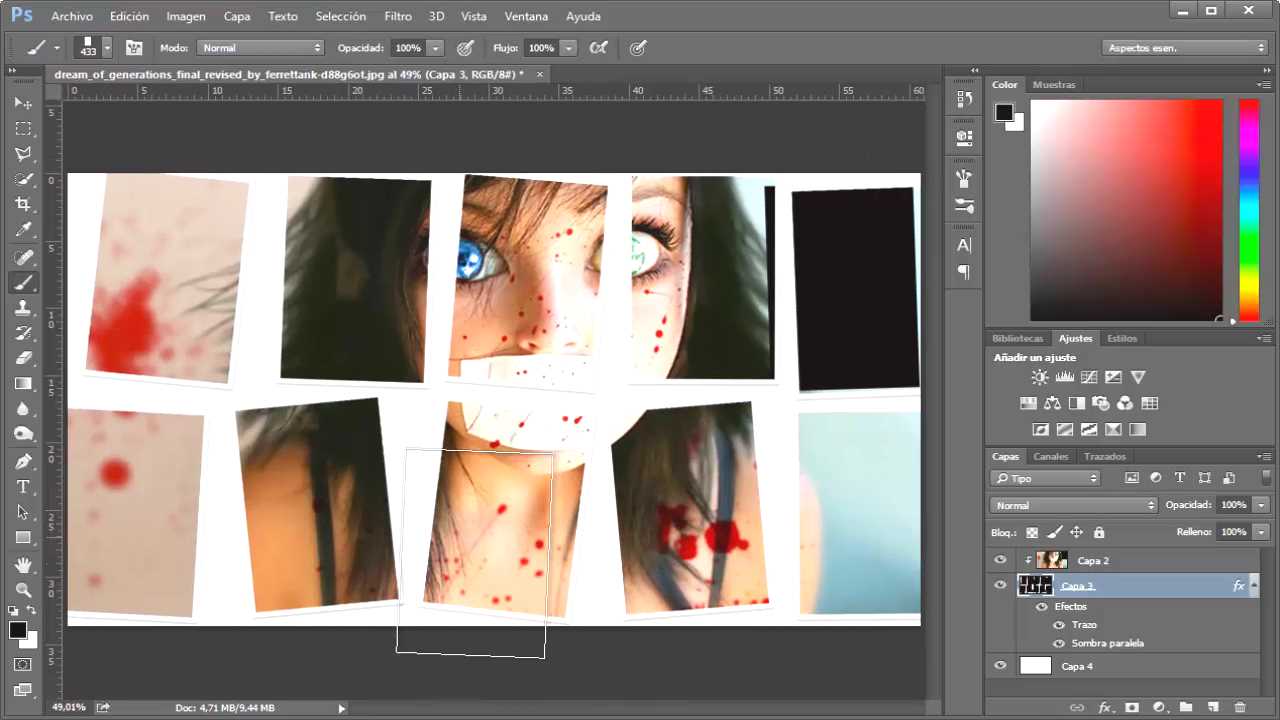Select the Horizontal Type tool
This screenshot has height=720, width=1280.
click(23, 487)
